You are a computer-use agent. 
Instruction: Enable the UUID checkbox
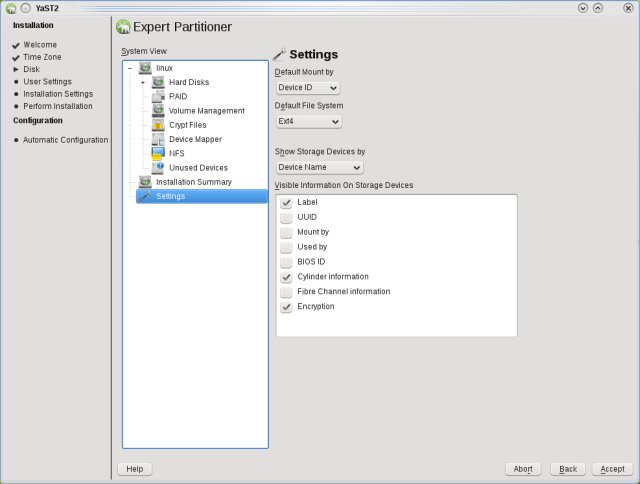pos(287,217)
